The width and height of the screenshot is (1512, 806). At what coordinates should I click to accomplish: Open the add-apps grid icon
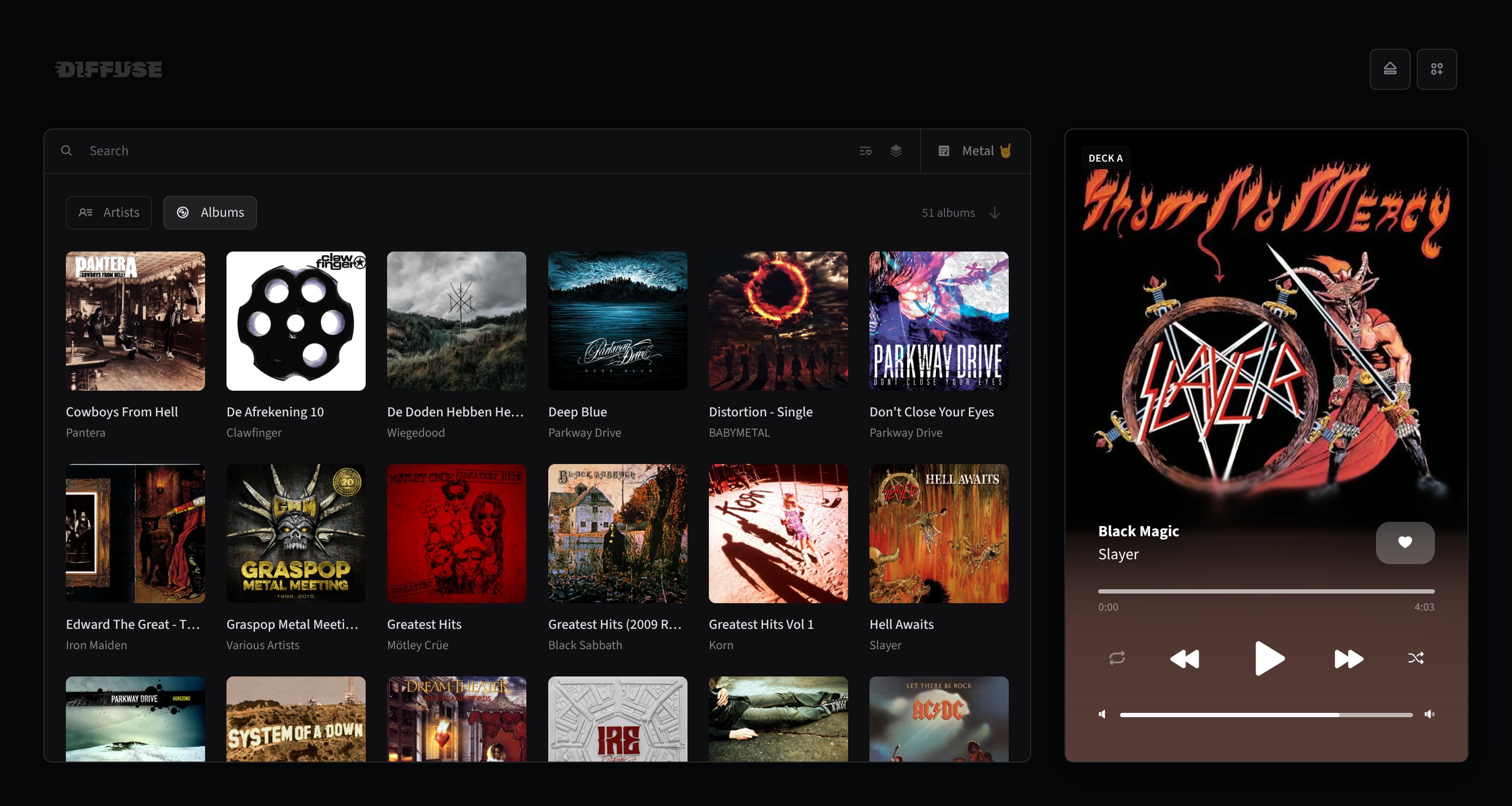pos(1437,69)
